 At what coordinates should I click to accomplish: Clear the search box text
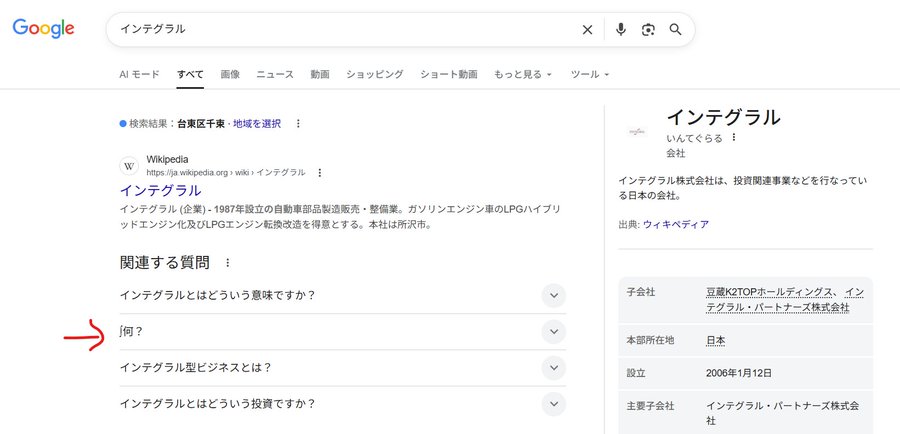(587, 30)
